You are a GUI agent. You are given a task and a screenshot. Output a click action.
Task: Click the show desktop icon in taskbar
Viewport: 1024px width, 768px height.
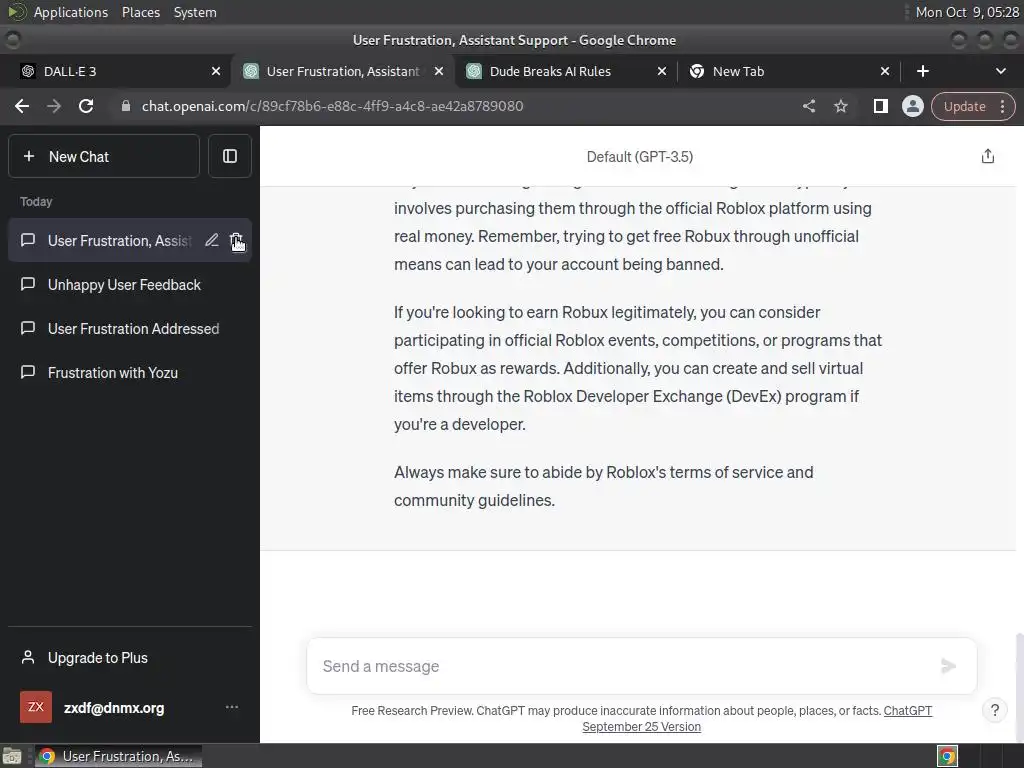pos(12,756)
